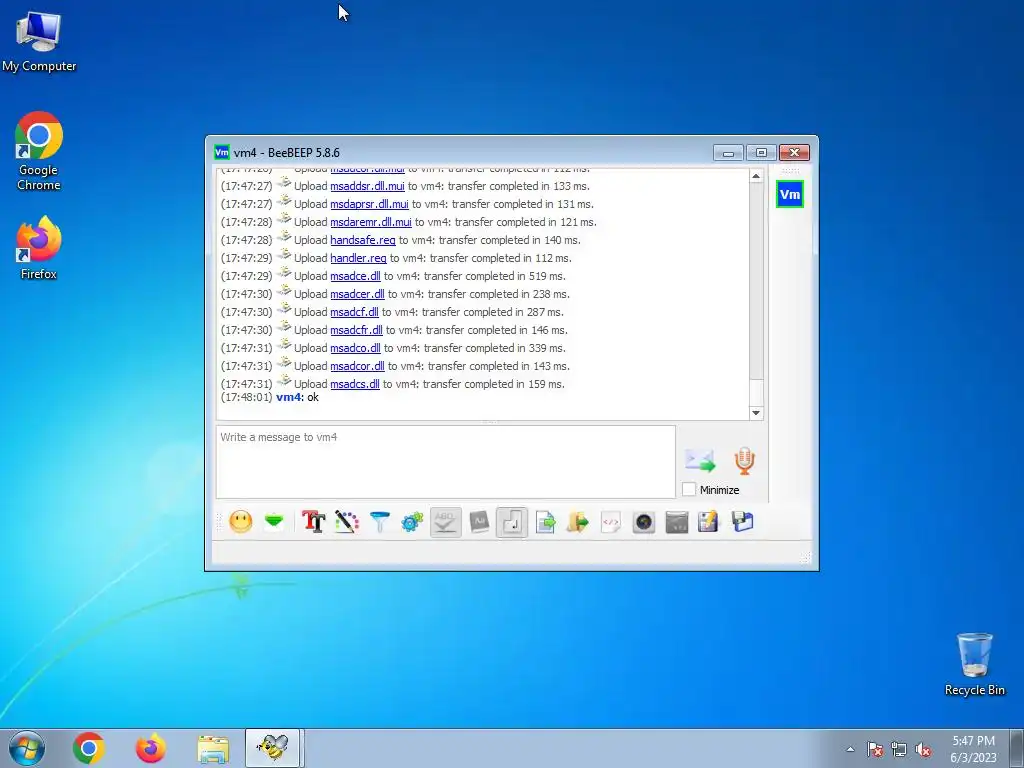
Task: Open the msadcf.dll file link
Action: tap(354, 312)
